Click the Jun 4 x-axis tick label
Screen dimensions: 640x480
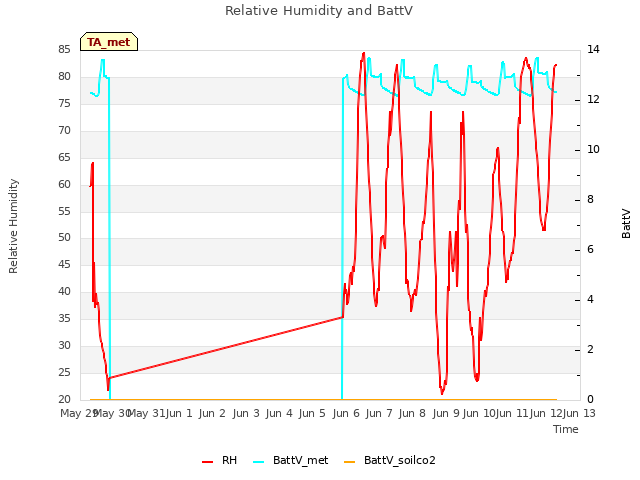click(x=279, y=413)
